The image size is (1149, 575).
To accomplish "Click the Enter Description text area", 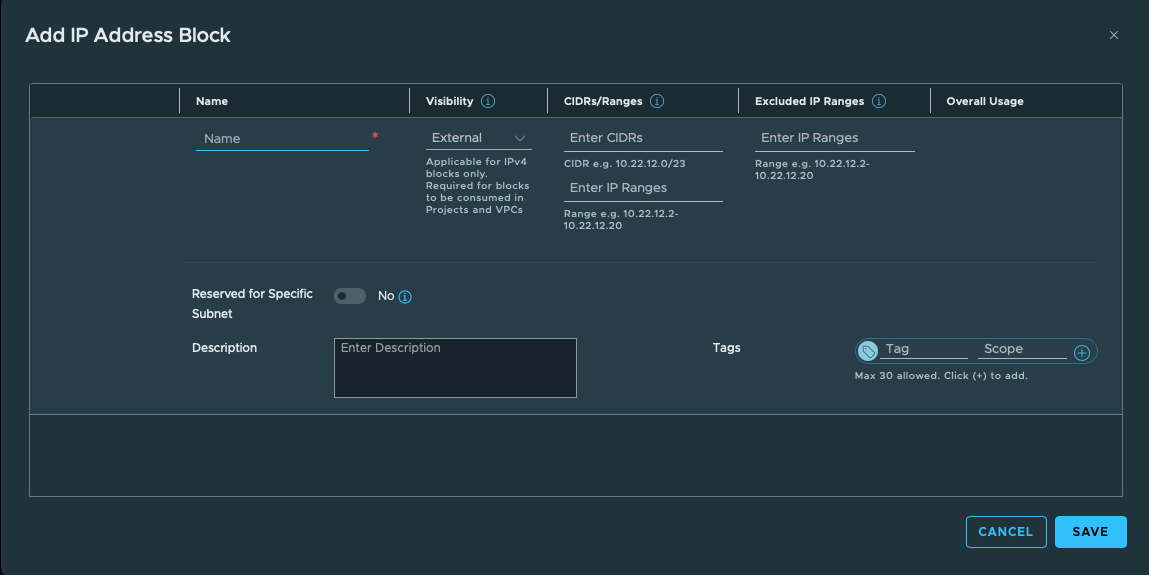I will [455, 368].
